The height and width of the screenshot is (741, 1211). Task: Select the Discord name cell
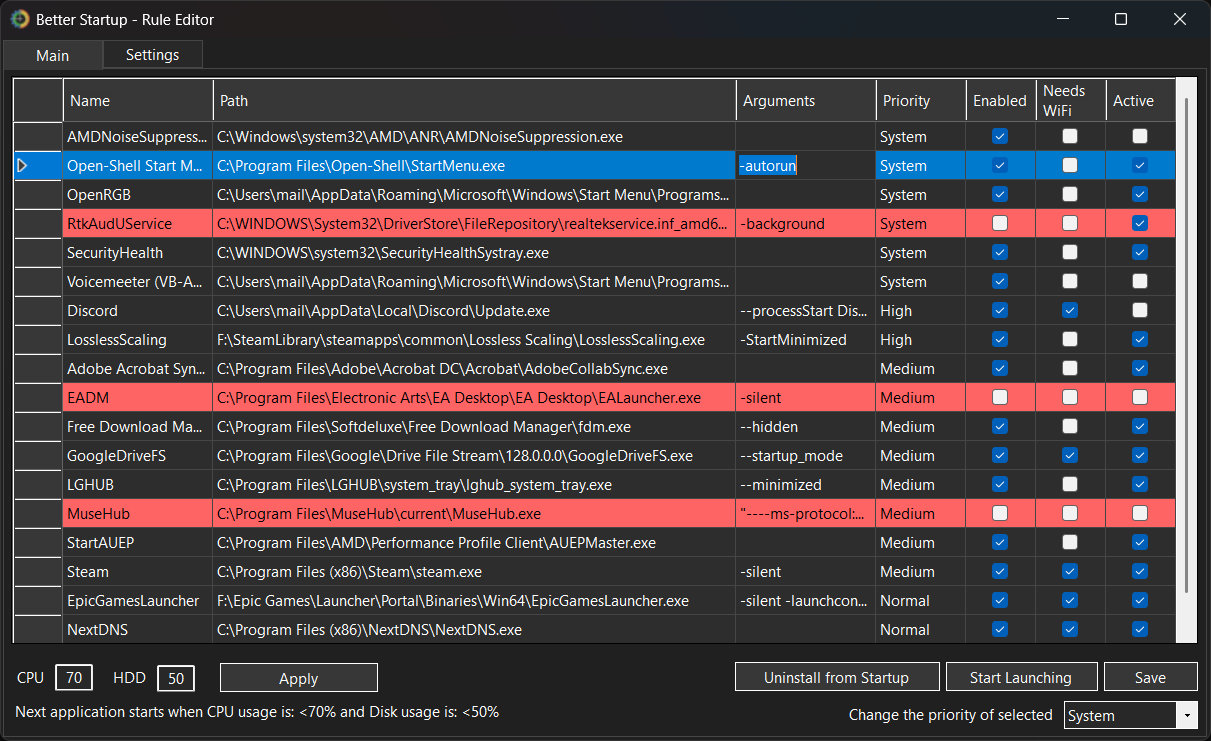[x=138, y=311]
